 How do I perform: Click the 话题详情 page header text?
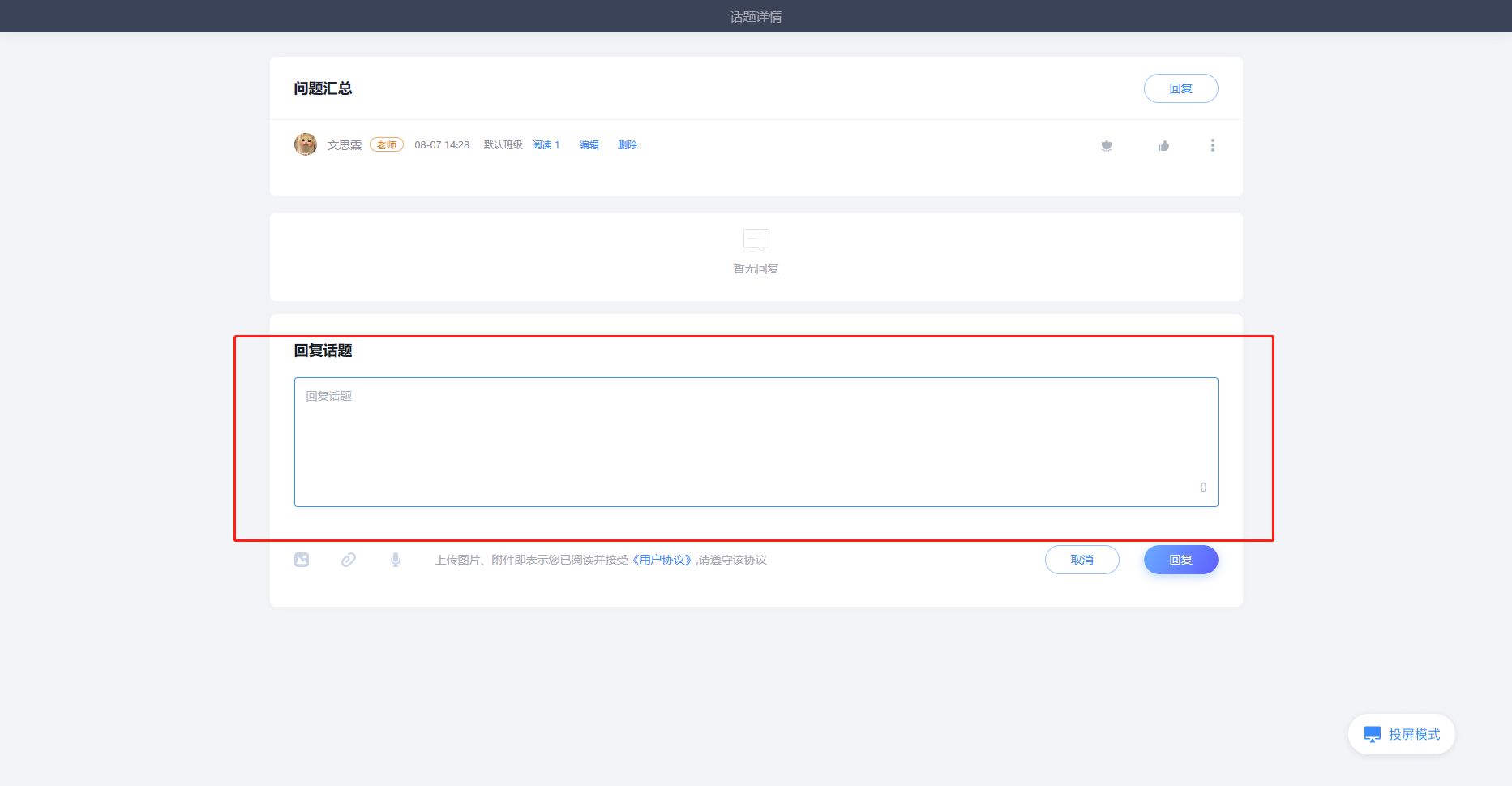coord(756,16)
